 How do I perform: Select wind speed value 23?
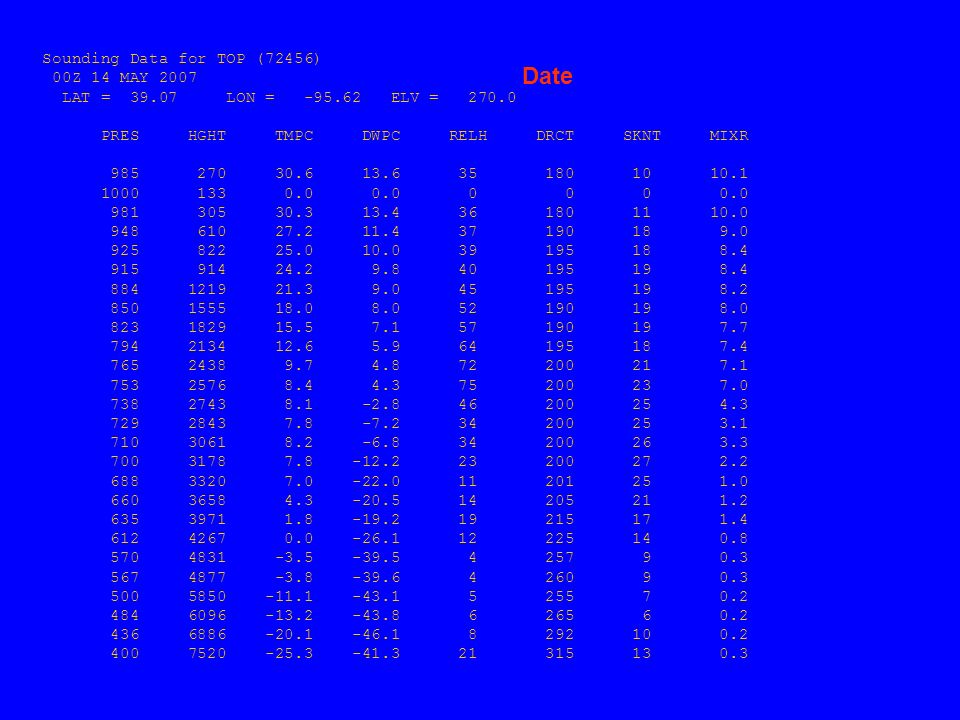coord(642,385)
